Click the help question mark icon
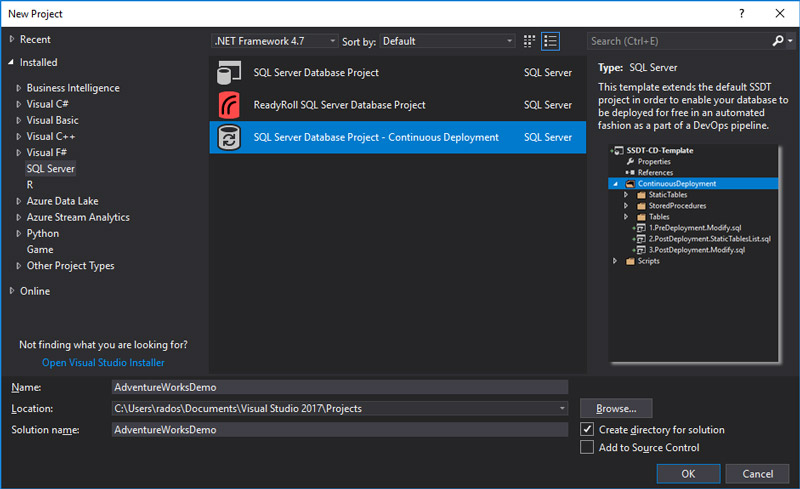The height and width of the screenshot is (489, 800). click(741, 13)
